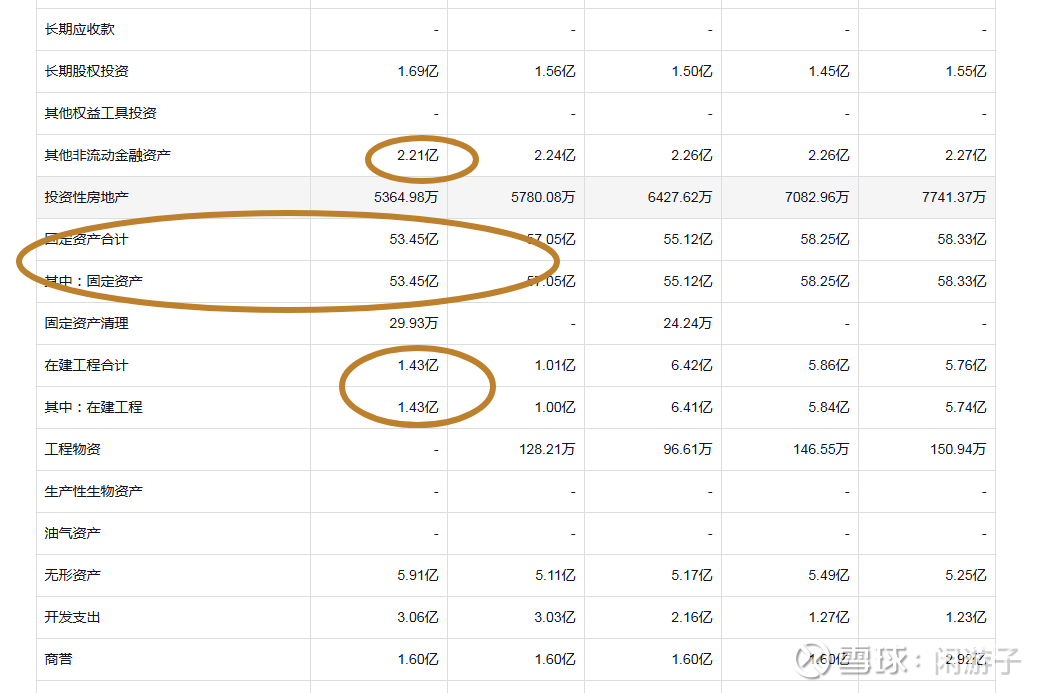The height and width of the screenshot is (693, 1053).
Task: Click the 工程物资 row label
Action: [x=72, y=450]
